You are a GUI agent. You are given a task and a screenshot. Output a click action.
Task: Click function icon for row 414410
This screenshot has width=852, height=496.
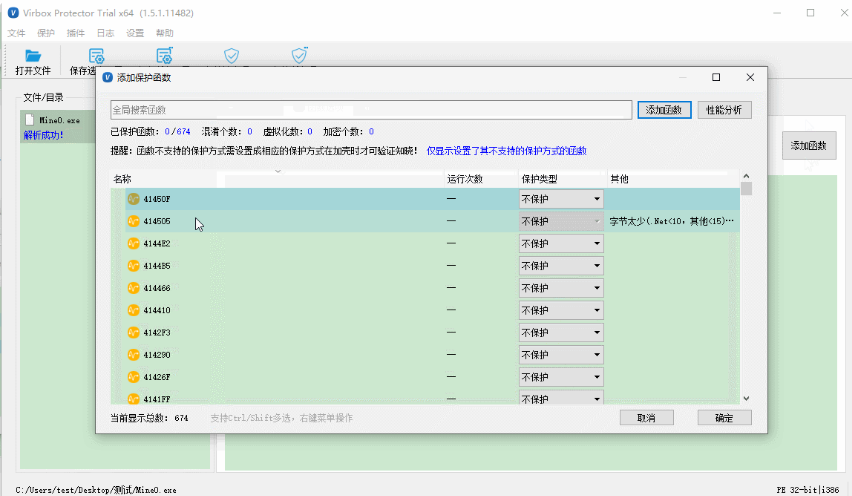(134, 310)
